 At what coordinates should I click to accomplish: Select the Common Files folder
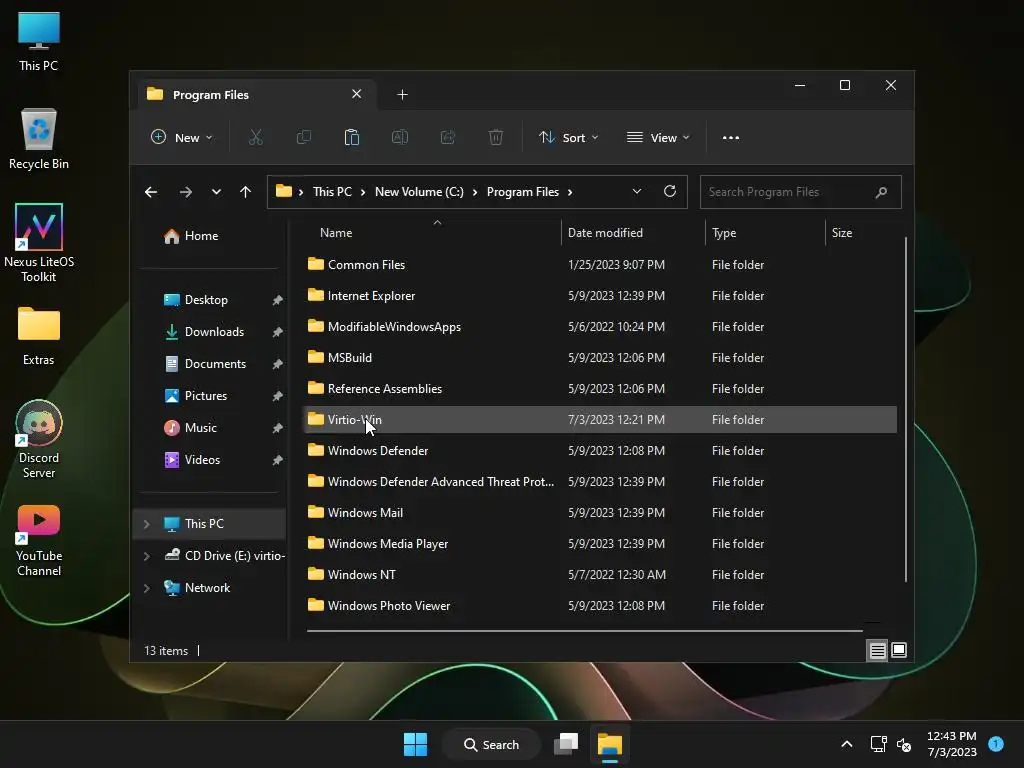coord(600,264)
